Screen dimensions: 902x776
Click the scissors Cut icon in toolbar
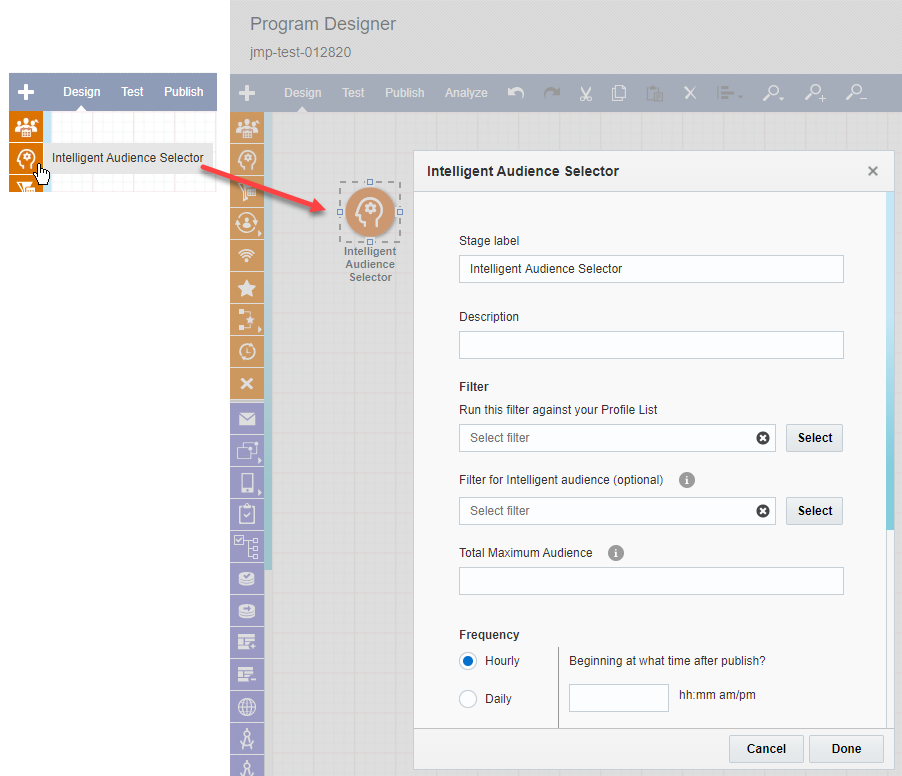[586, 93]
